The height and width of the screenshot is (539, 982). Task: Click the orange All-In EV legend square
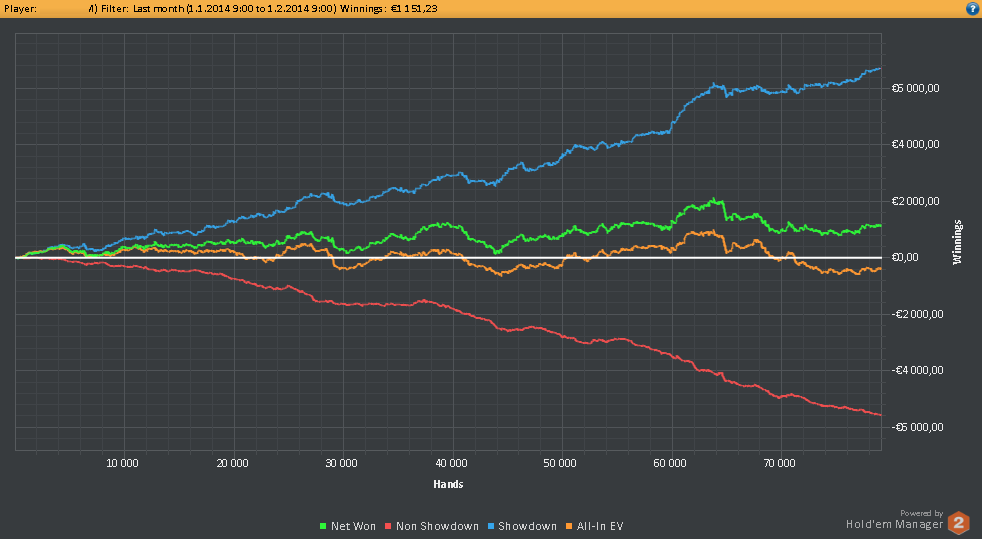tap(567, 526)
